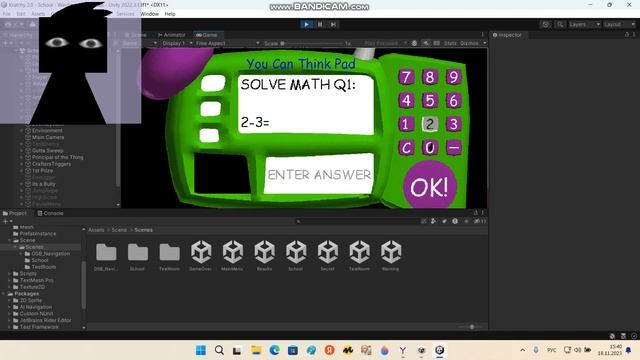Screen dimensions: 640x360
Task: Toggle the Gizmos button
Action: (x=469, y=43)
